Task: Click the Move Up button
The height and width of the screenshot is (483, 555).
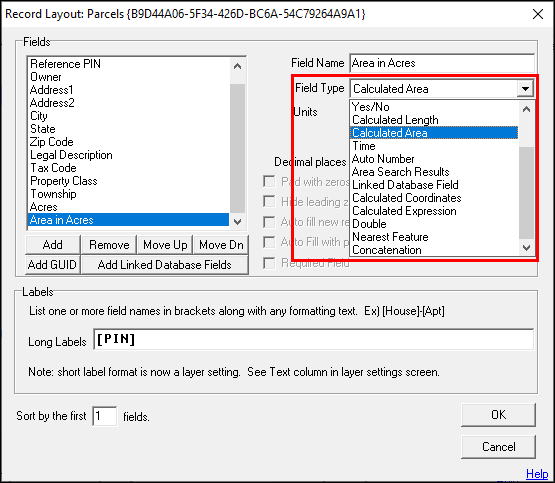Action: tap(165, 245)
